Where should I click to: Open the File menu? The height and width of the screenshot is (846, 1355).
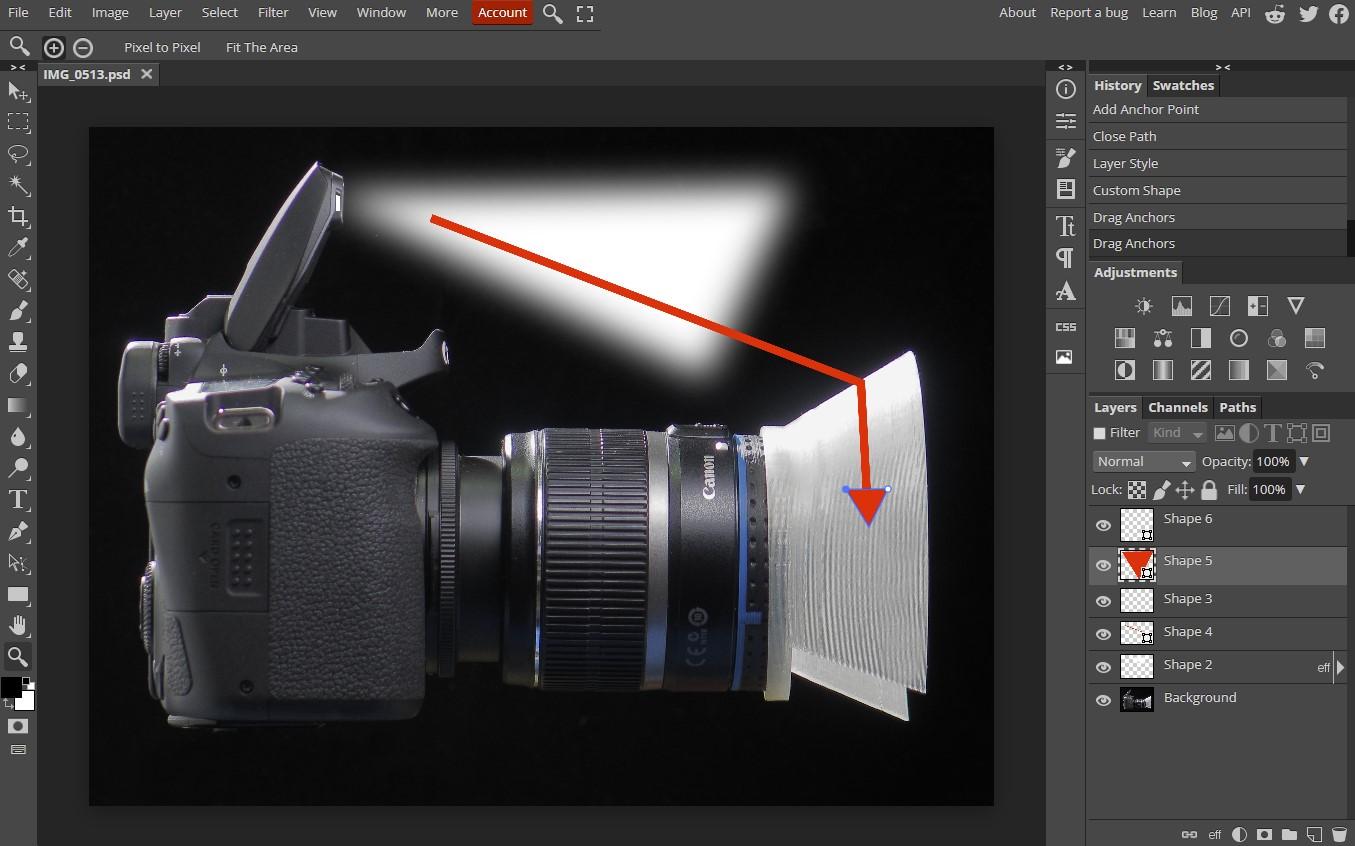click(x=18, y=12)
